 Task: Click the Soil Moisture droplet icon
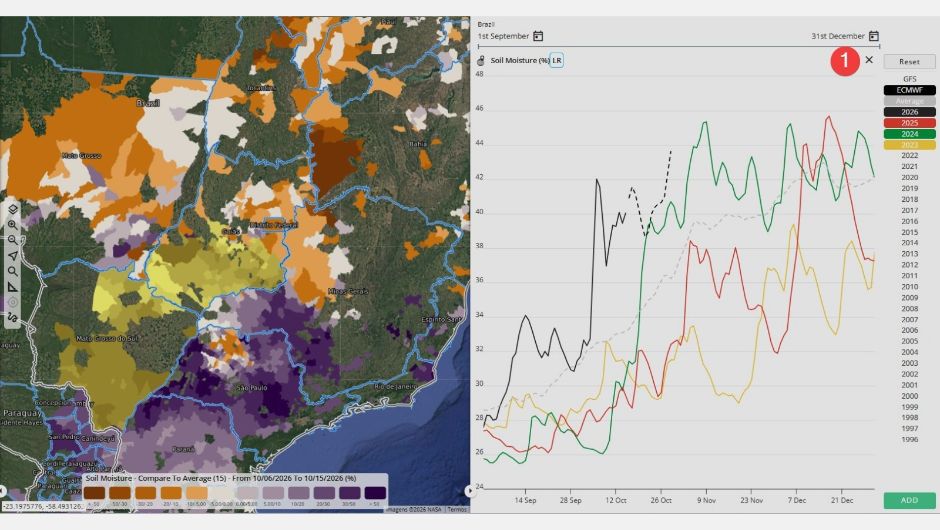[481, 61]
